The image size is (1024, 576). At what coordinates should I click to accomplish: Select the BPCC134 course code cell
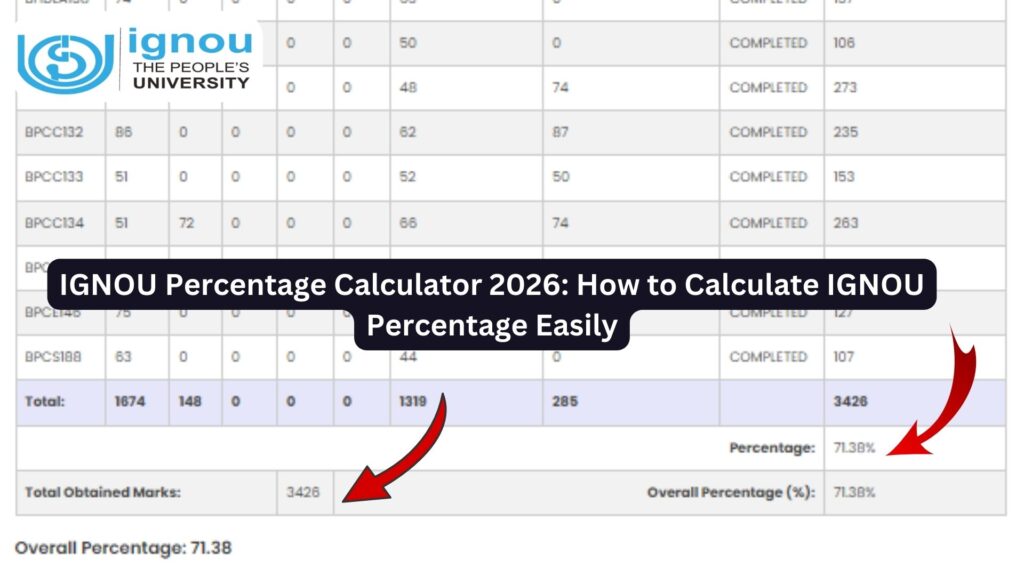click(x=54, y=223)
